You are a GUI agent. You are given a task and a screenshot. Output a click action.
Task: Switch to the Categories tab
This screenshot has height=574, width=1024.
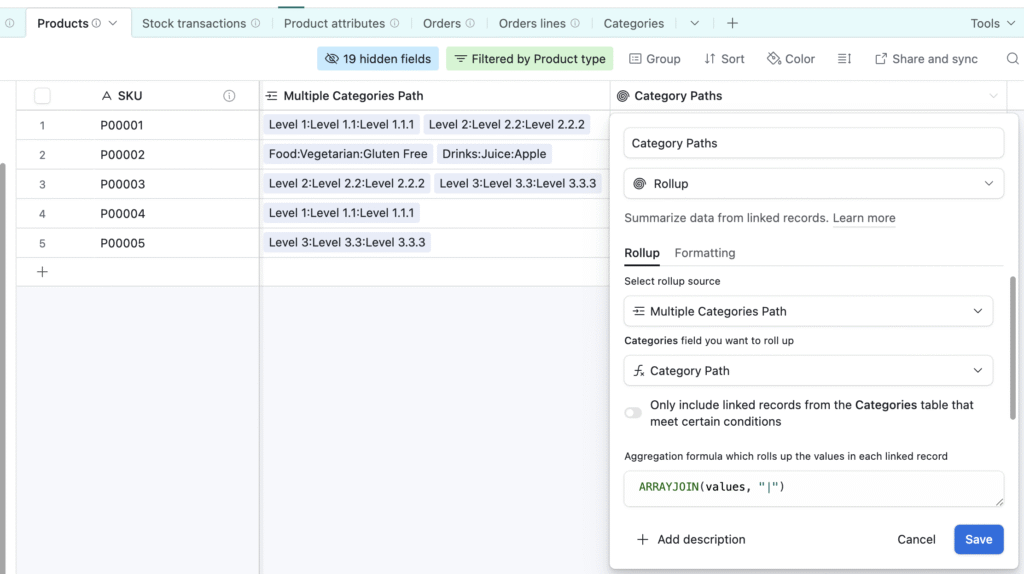click(633, 24)
